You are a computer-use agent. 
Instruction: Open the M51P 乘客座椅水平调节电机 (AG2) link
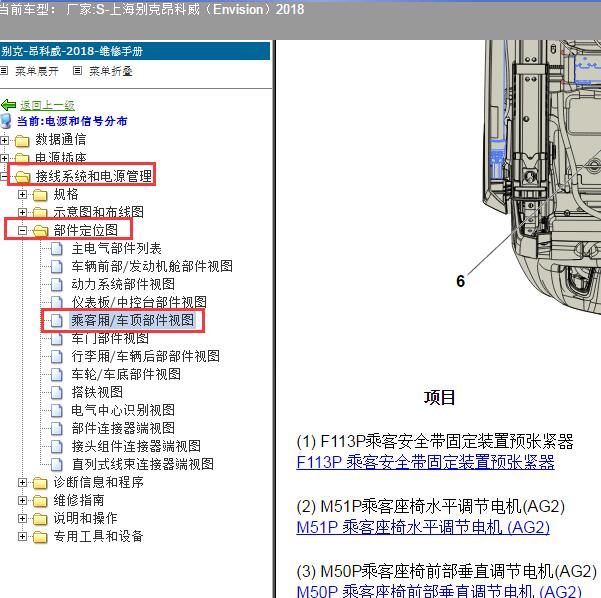click(x=423, y=527)
